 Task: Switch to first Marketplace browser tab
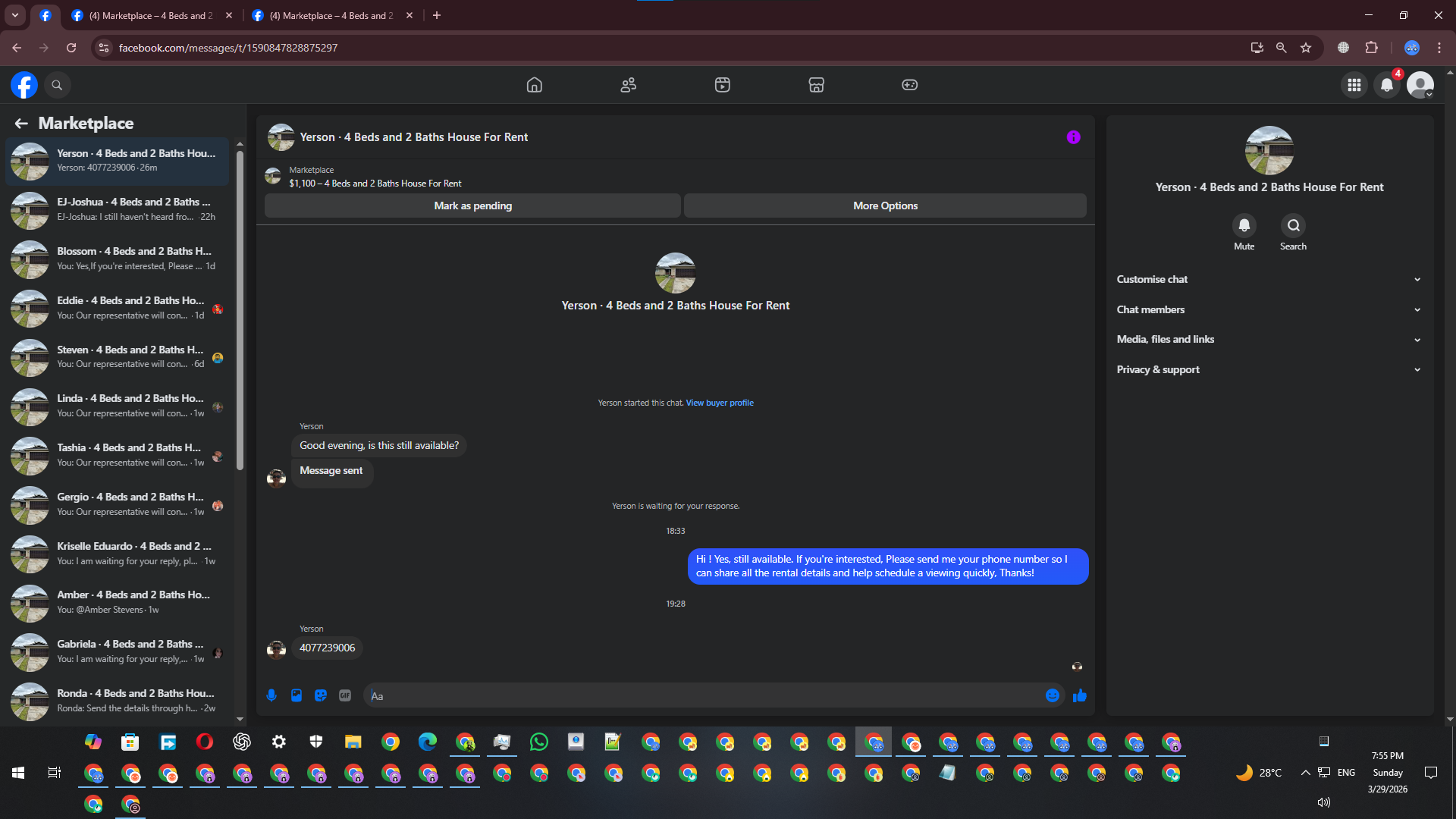click(152, 15)
